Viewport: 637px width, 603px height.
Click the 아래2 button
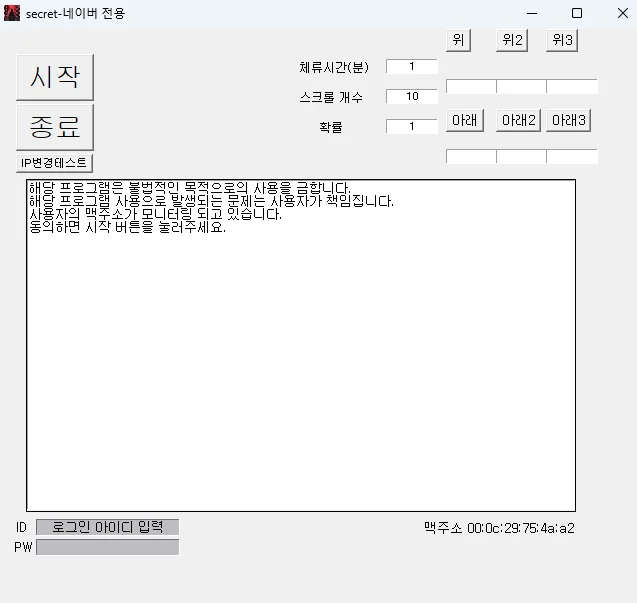pyautogui.click(x=518, y=120)
